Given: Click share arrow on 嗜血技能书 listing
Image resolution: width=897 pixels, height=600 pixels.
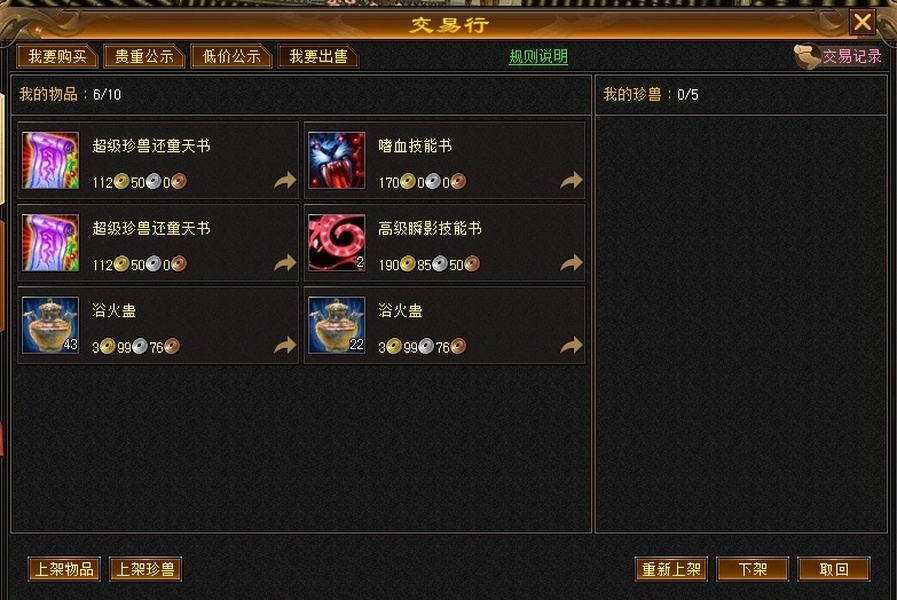Looking at the screenshot, I should tap(571, 181).
